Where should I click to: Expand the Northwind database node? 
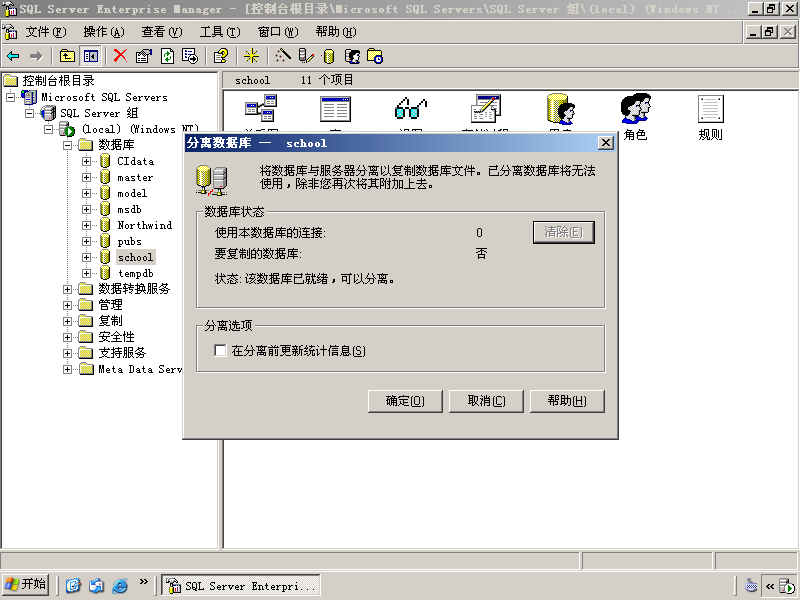click(86, 226)
